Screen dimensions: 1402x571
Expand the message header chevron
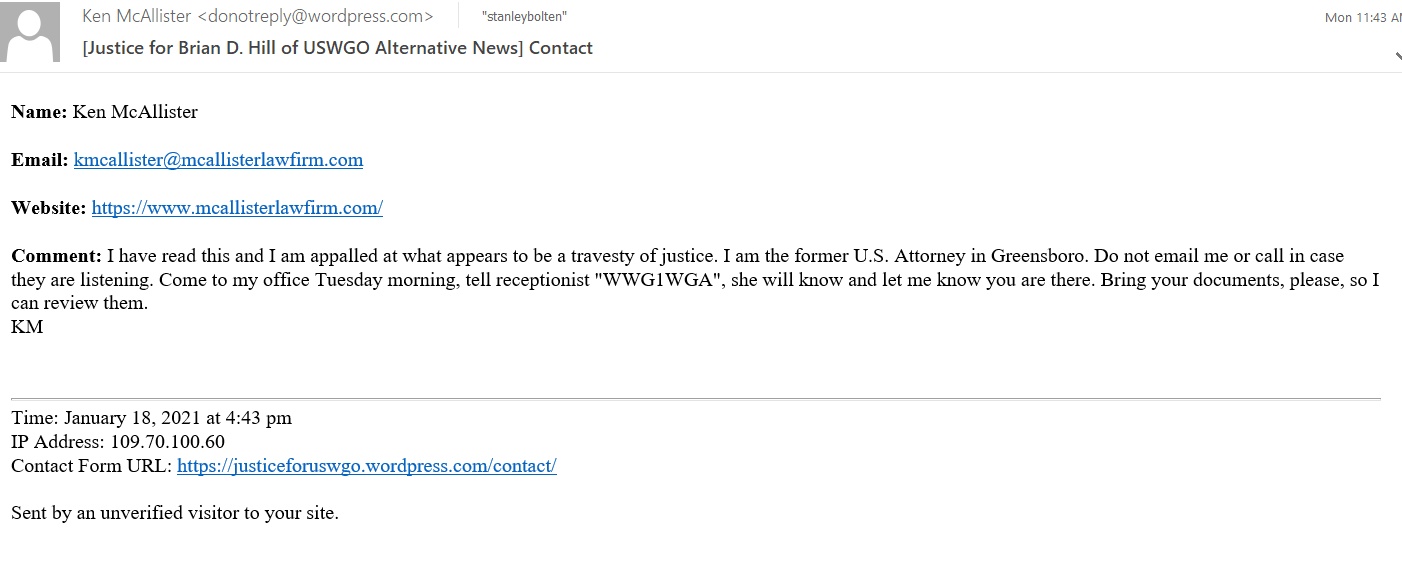point(1397,58)
